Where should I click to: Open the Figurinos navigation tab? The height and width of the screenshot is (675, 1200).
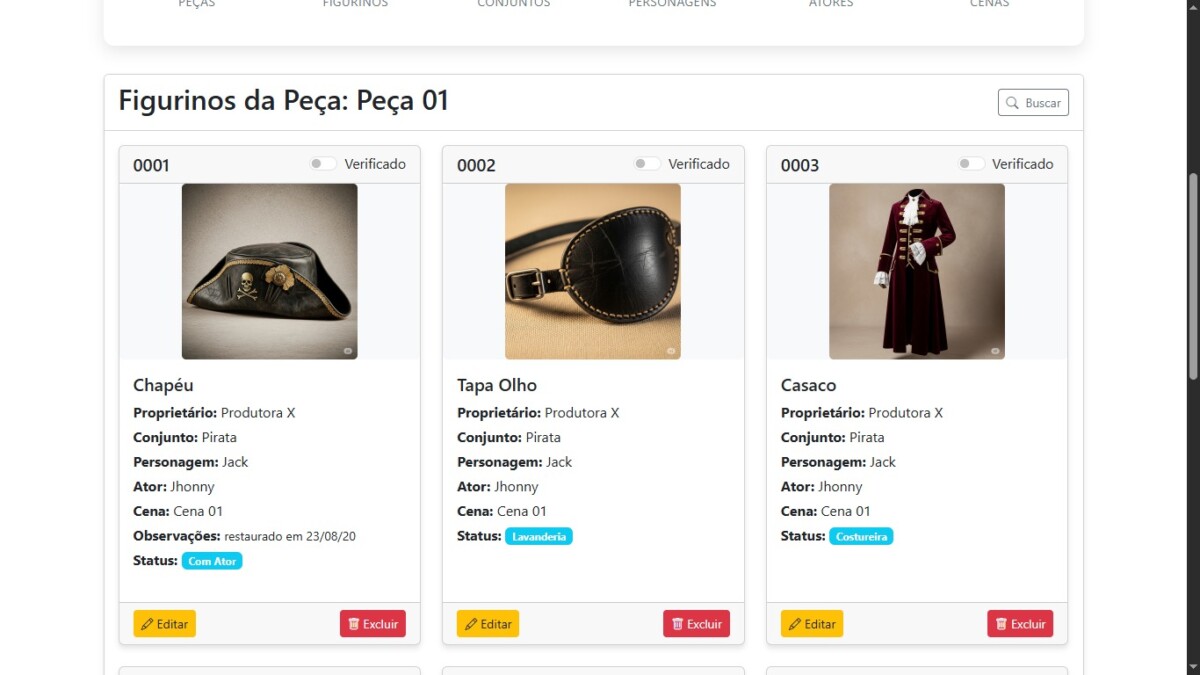pos(355,4)
